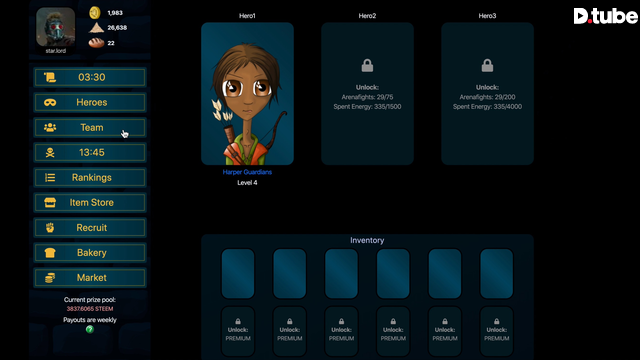This screenshot has height=360, width=640.
Task: Click the sixth locked PREMIUM inventory slot
Action: 497,331
